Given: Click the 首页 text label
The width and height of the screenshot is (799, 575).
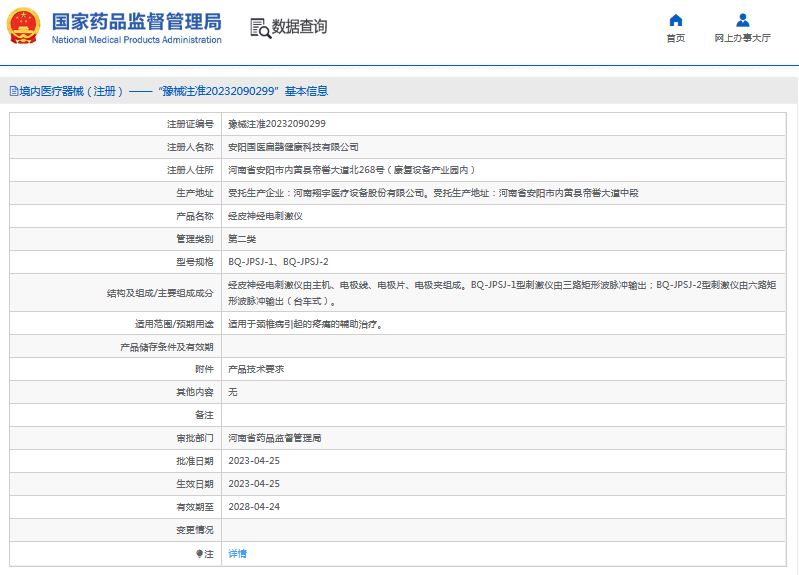Looking at the screenshot, I should [x=676, y=38].
